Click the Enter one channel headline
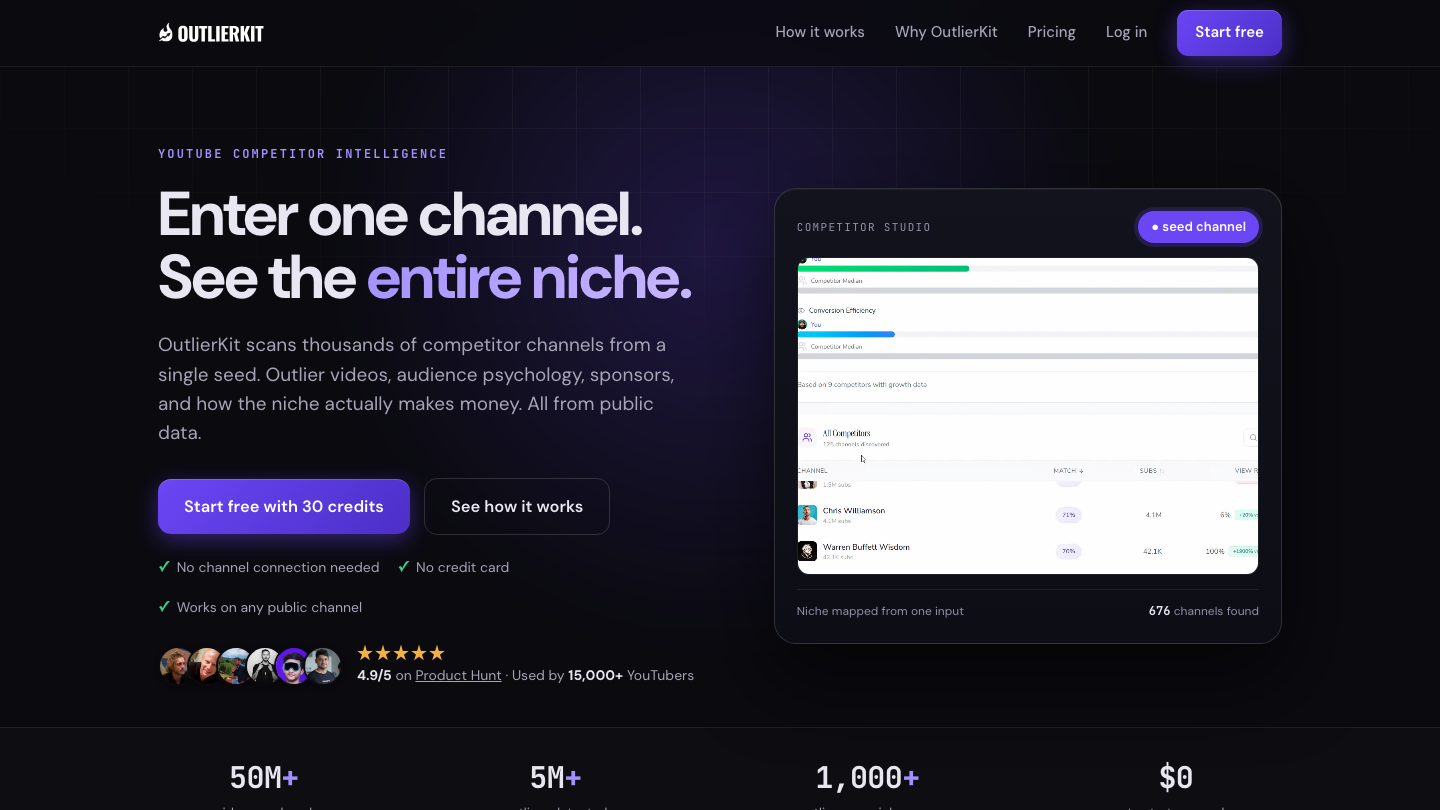Image resolution: width=1440 pixels, height=810 pixels. point(401,215)
